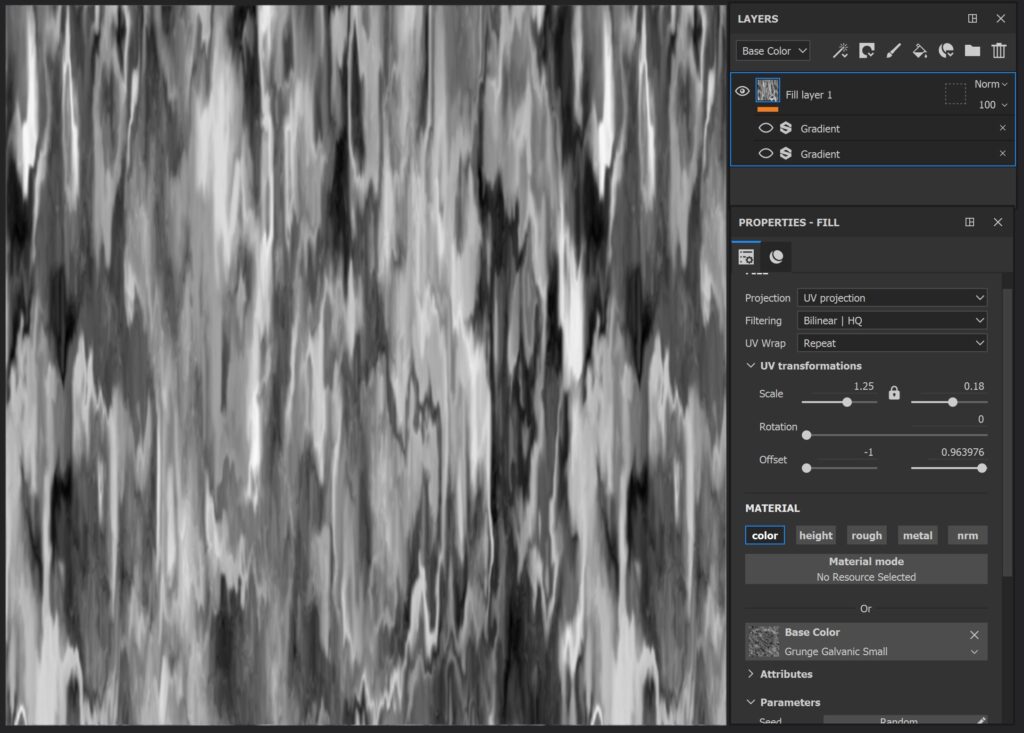The width and height of the screenshot is (1024, 733).
Task: Click the Seed random edit pencil icon
Action: click(x=981, y=721)
